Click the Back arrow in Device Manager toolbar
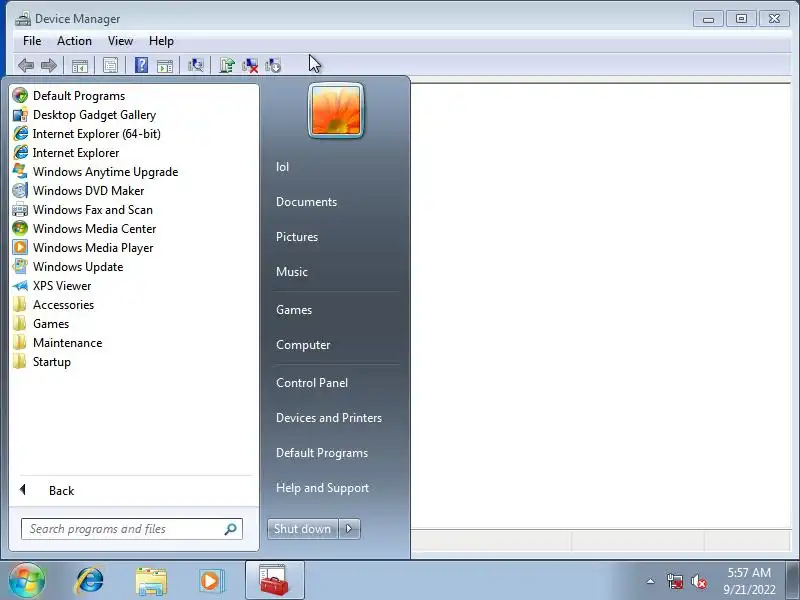800x600 pixels. coord(26,65)
